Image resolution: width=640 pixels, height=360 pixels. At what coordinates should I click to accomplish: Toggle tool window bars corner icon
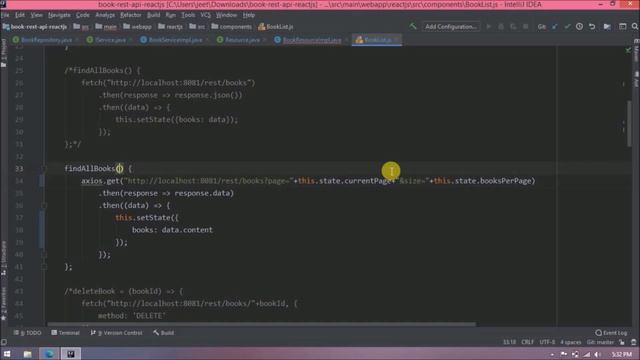[x=4, y=342]
